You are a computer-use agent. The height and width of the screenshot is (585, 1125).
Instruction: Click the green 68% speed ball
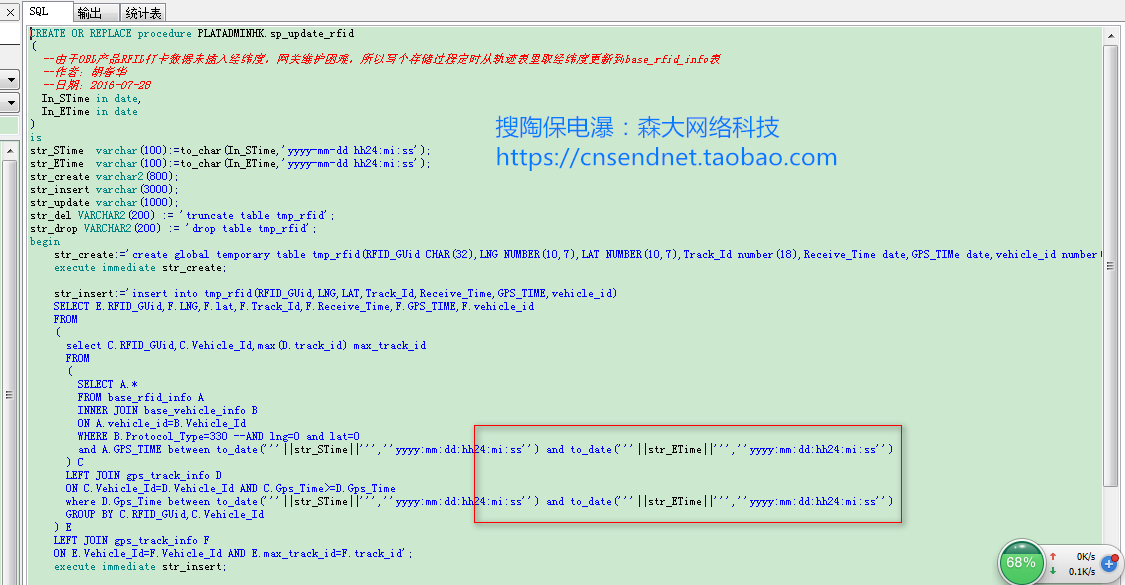1021,562
